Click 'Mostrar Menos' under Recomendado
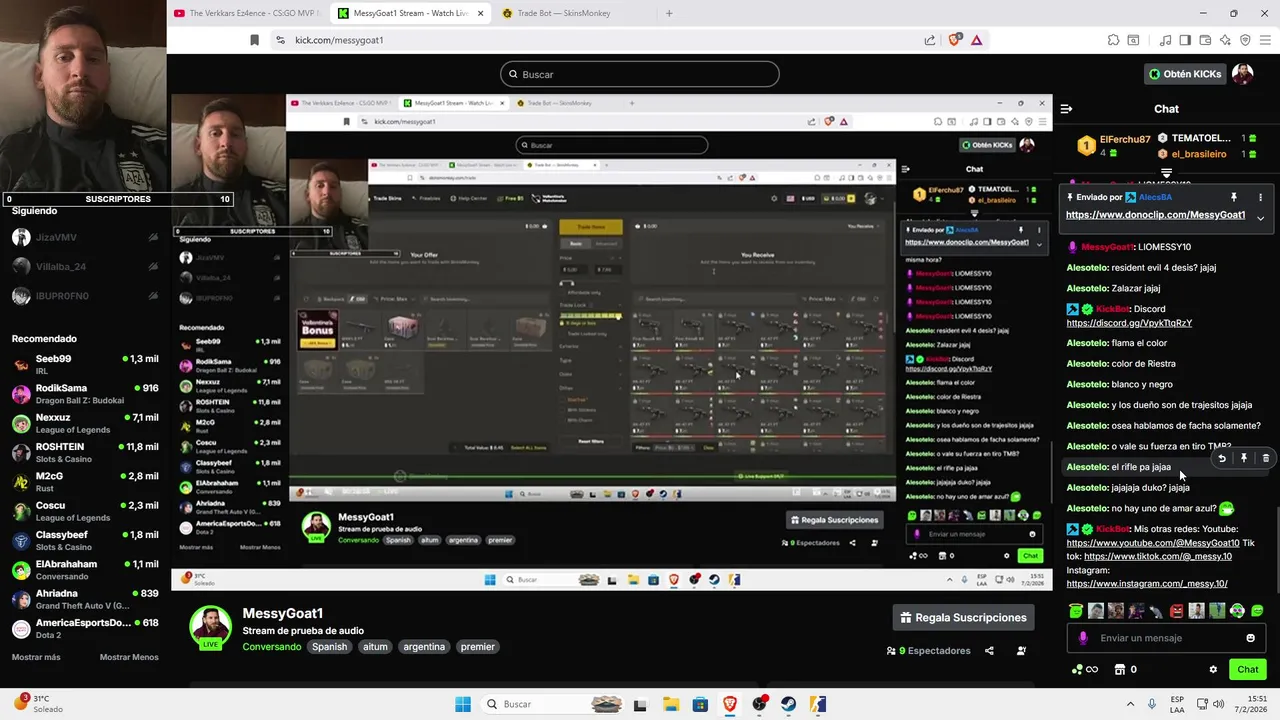The height and width of the screenshot is (720, 1280). tap(129, 657)
